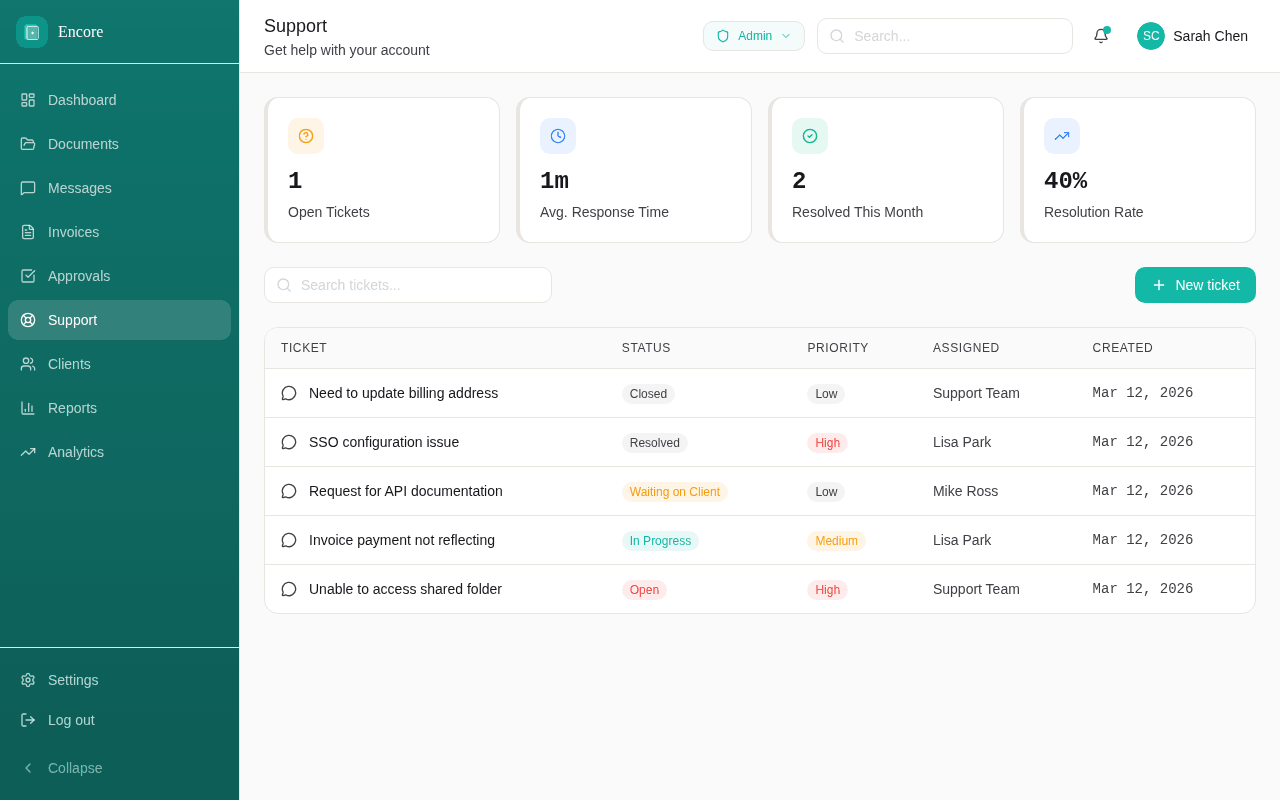Click the SSO configuration issue speech bubble icon

coord(288,442)
